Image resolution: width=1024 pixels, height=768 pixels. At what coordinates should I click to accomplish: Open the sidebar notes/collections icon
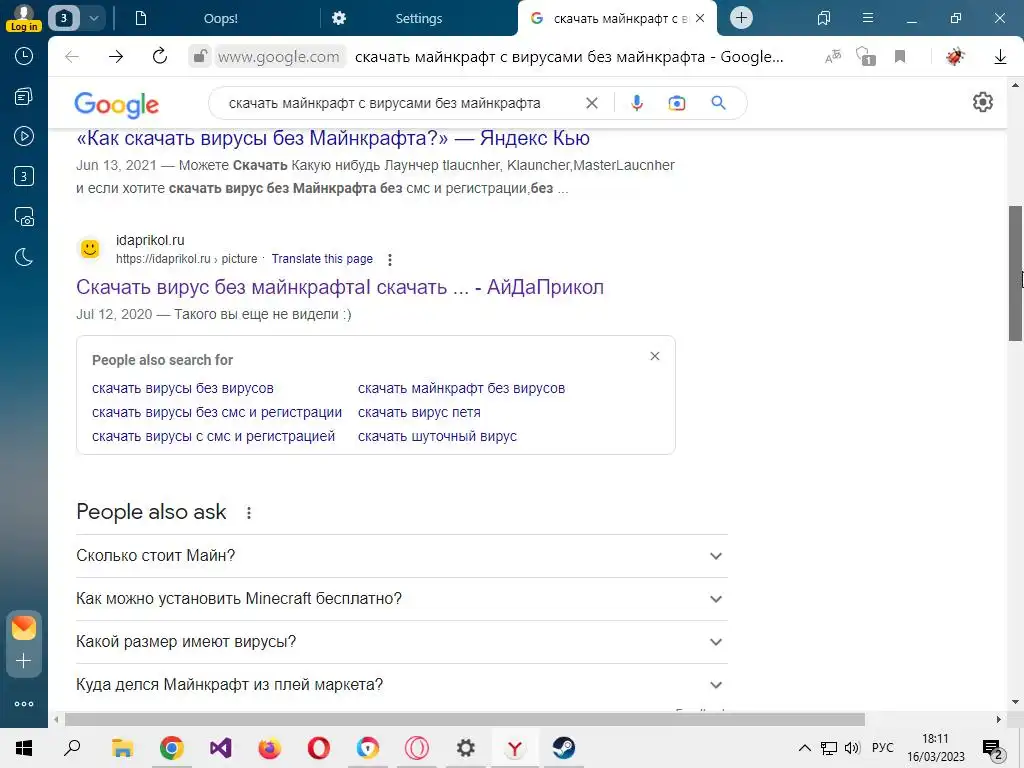(x=24, y=97)
